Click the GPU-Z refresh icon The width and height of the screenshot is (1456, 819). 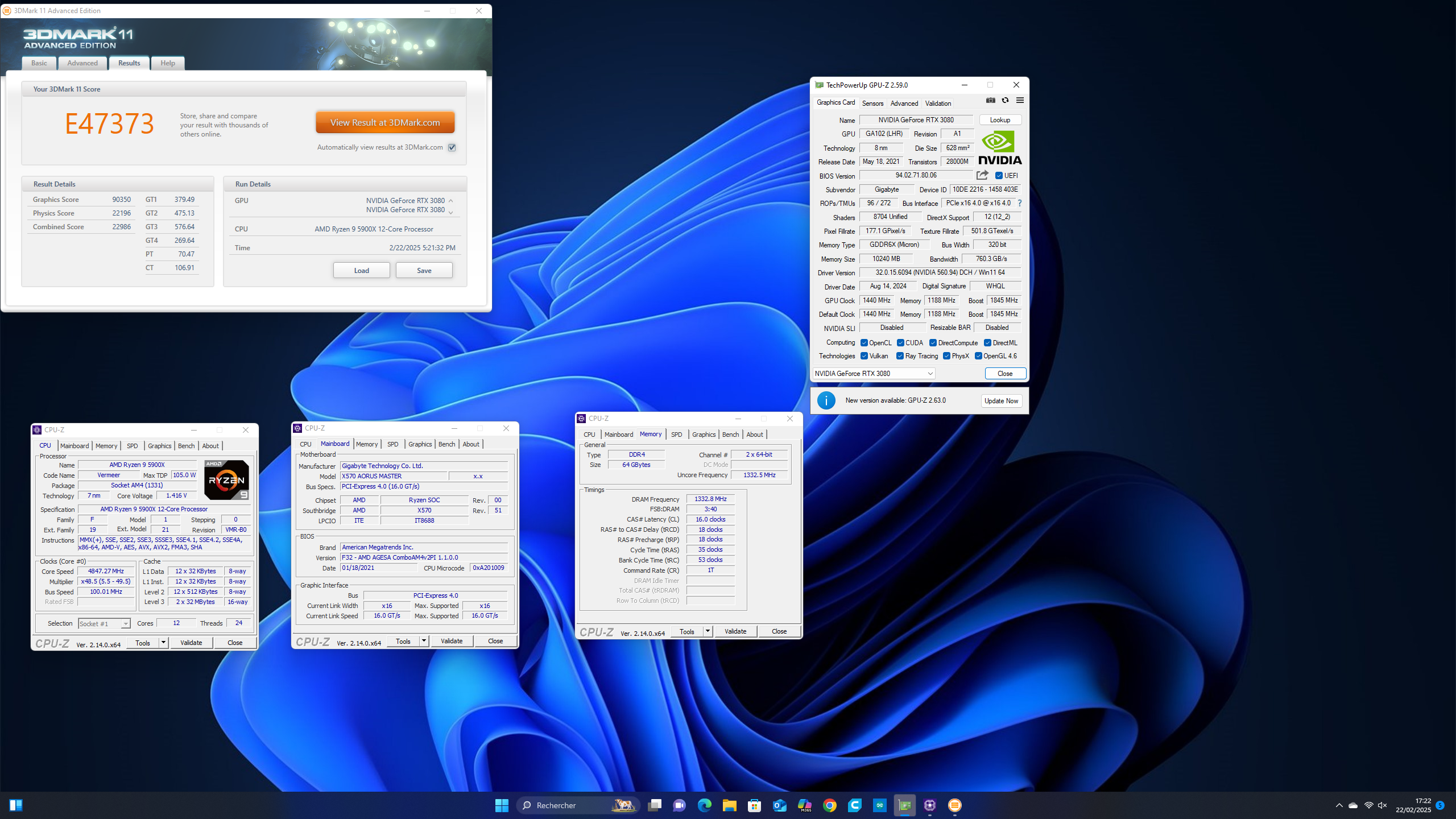(1005, 101)
